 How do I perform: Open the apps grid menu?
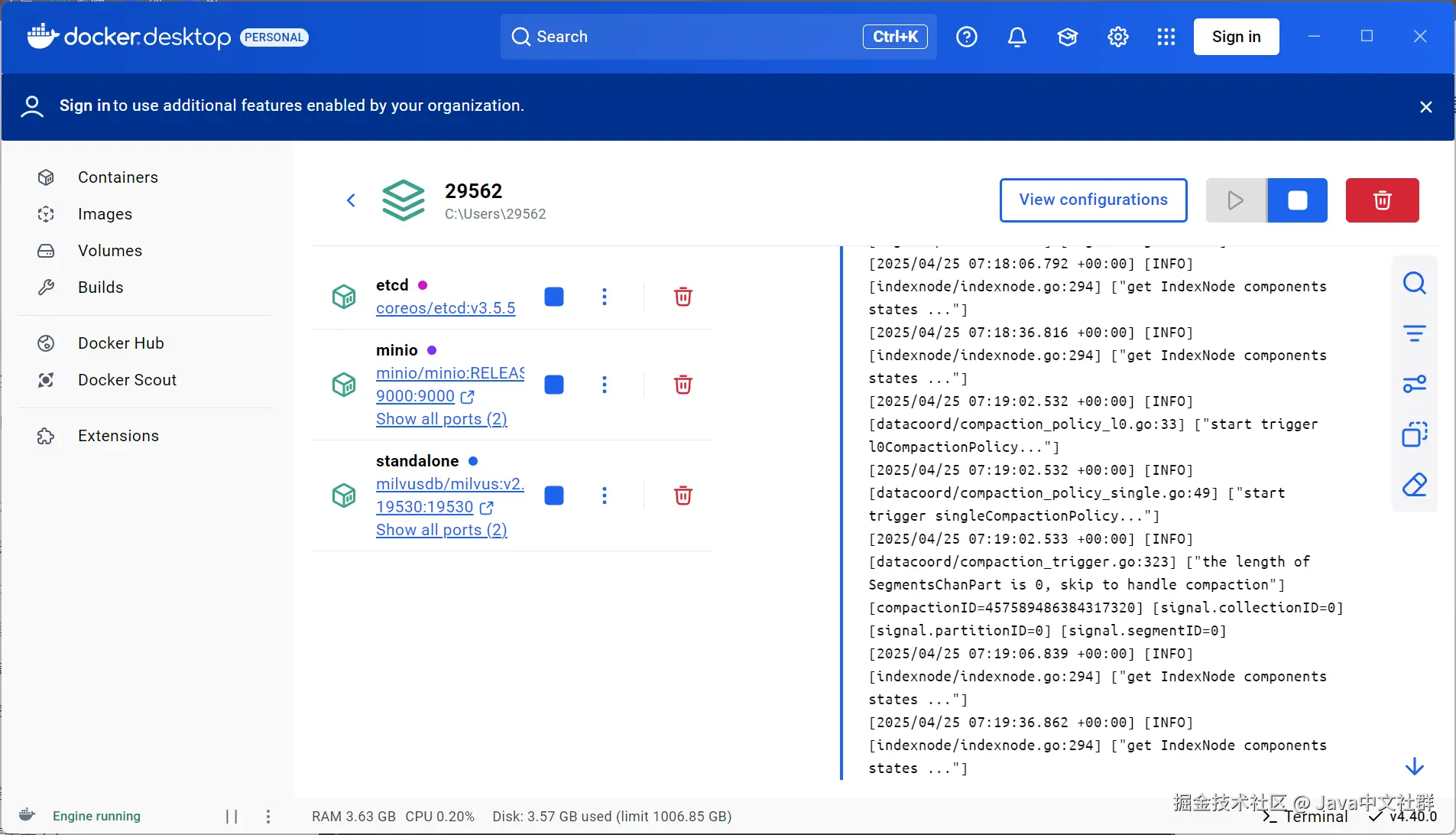(x=1166, y=37)
